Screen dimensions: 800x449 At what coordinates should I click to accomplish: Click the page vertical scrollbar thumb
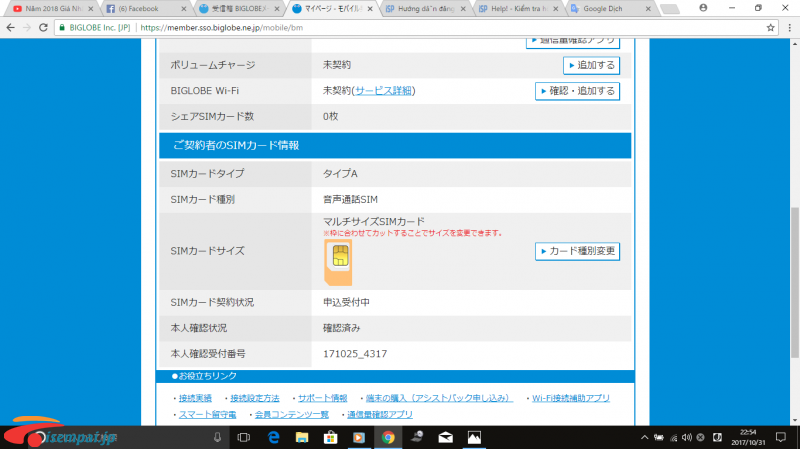click(x=795, y=282)
